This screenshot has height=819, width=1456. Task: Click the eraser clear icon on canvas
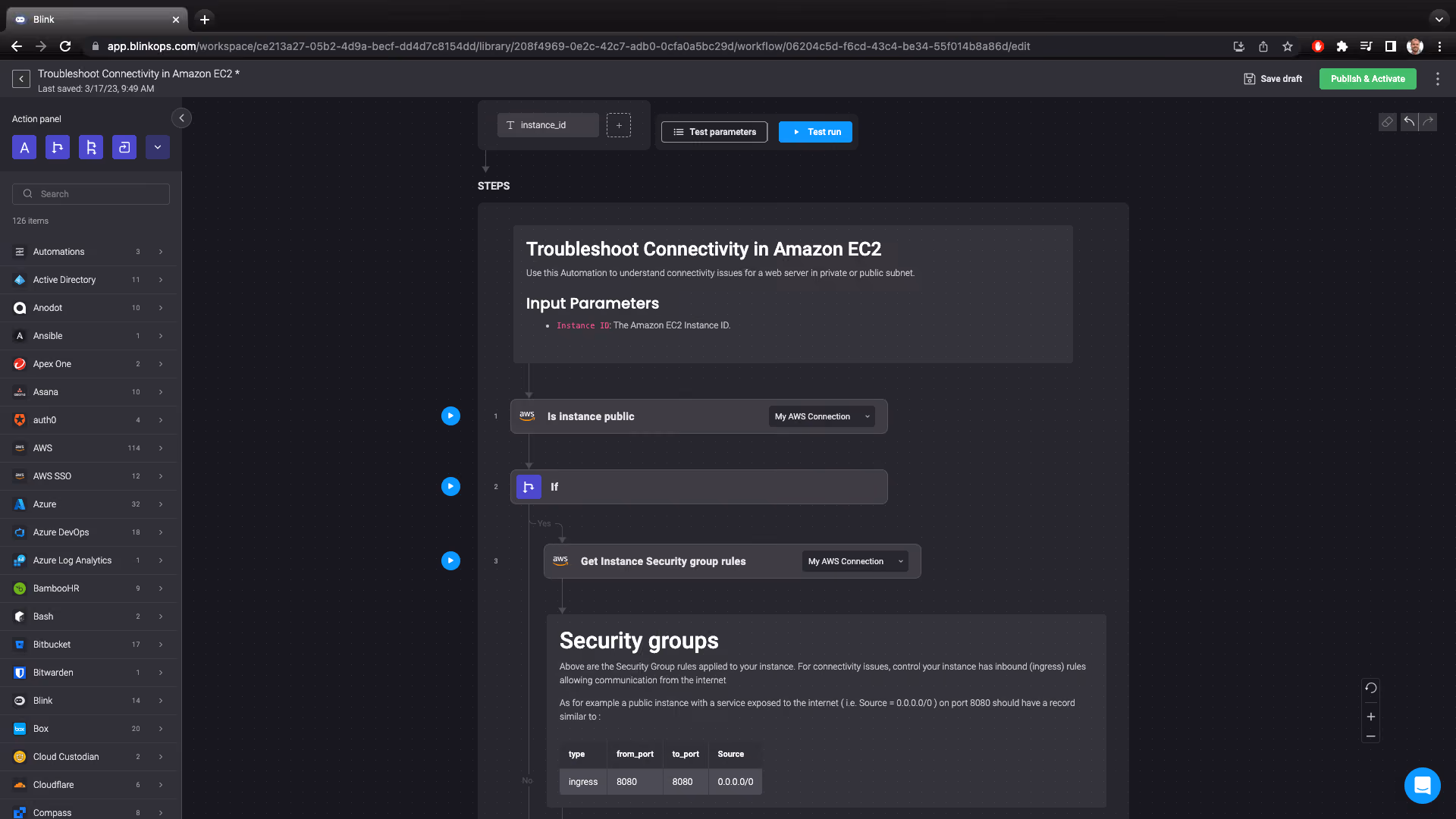point(1387,122)
